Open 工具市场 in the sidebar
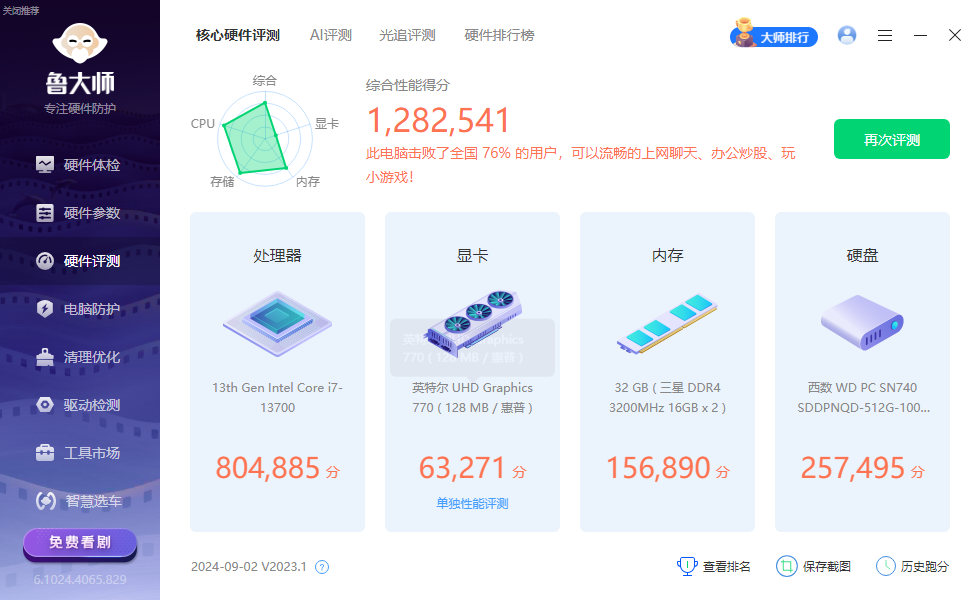 [x=79, y=453]
